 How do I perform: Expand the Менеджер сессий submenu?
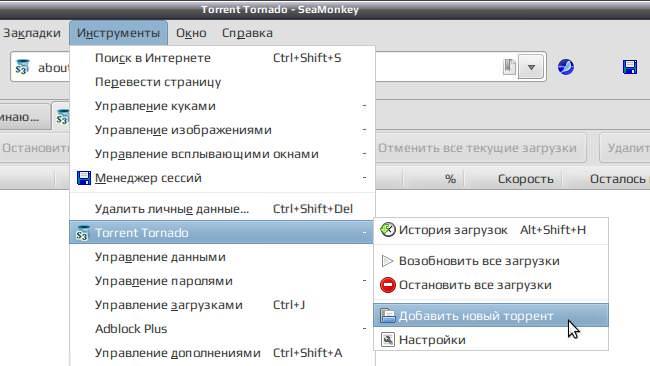click(222, 178)
